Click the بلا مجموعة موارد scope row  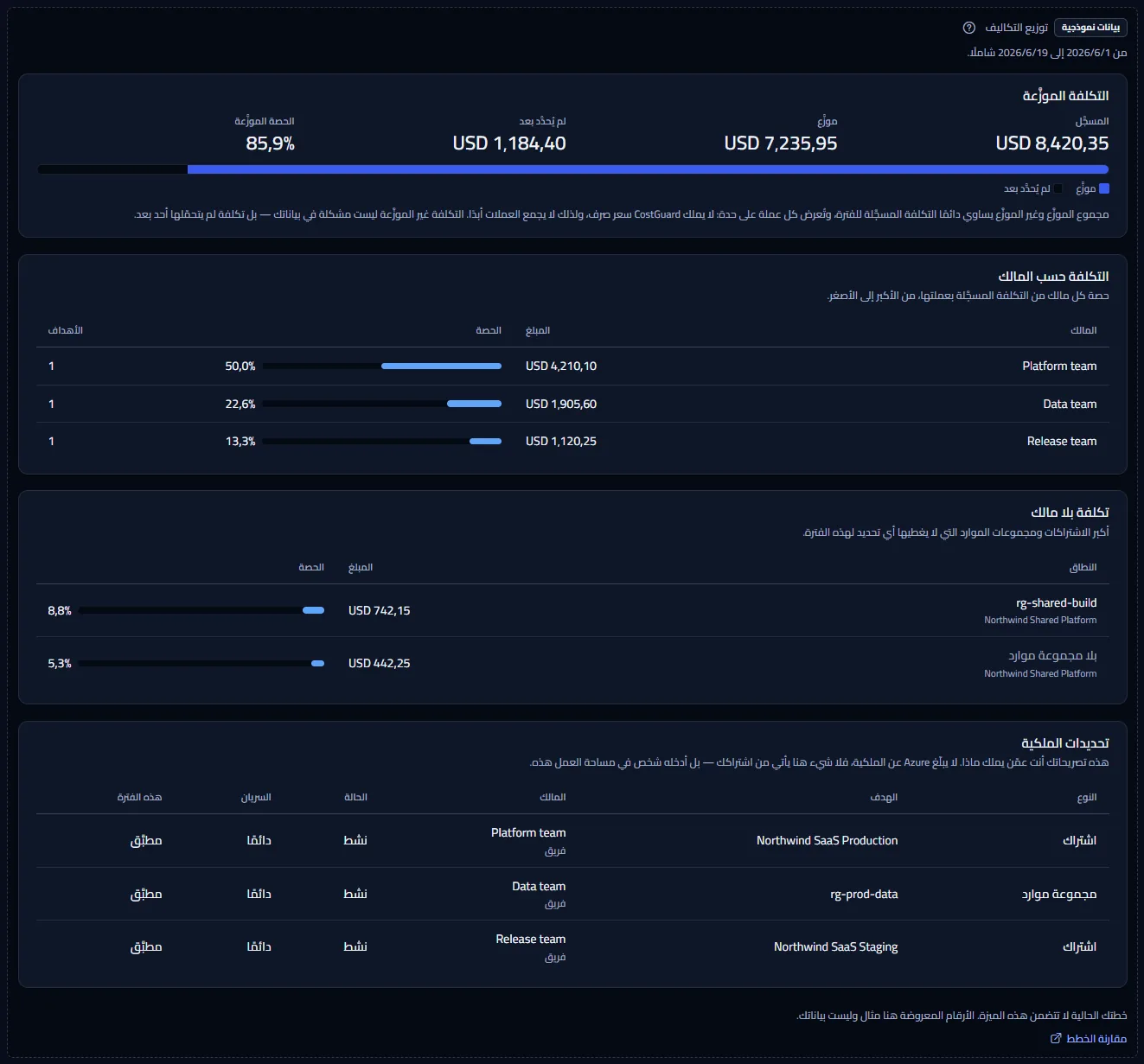click(x=572, y=664)
